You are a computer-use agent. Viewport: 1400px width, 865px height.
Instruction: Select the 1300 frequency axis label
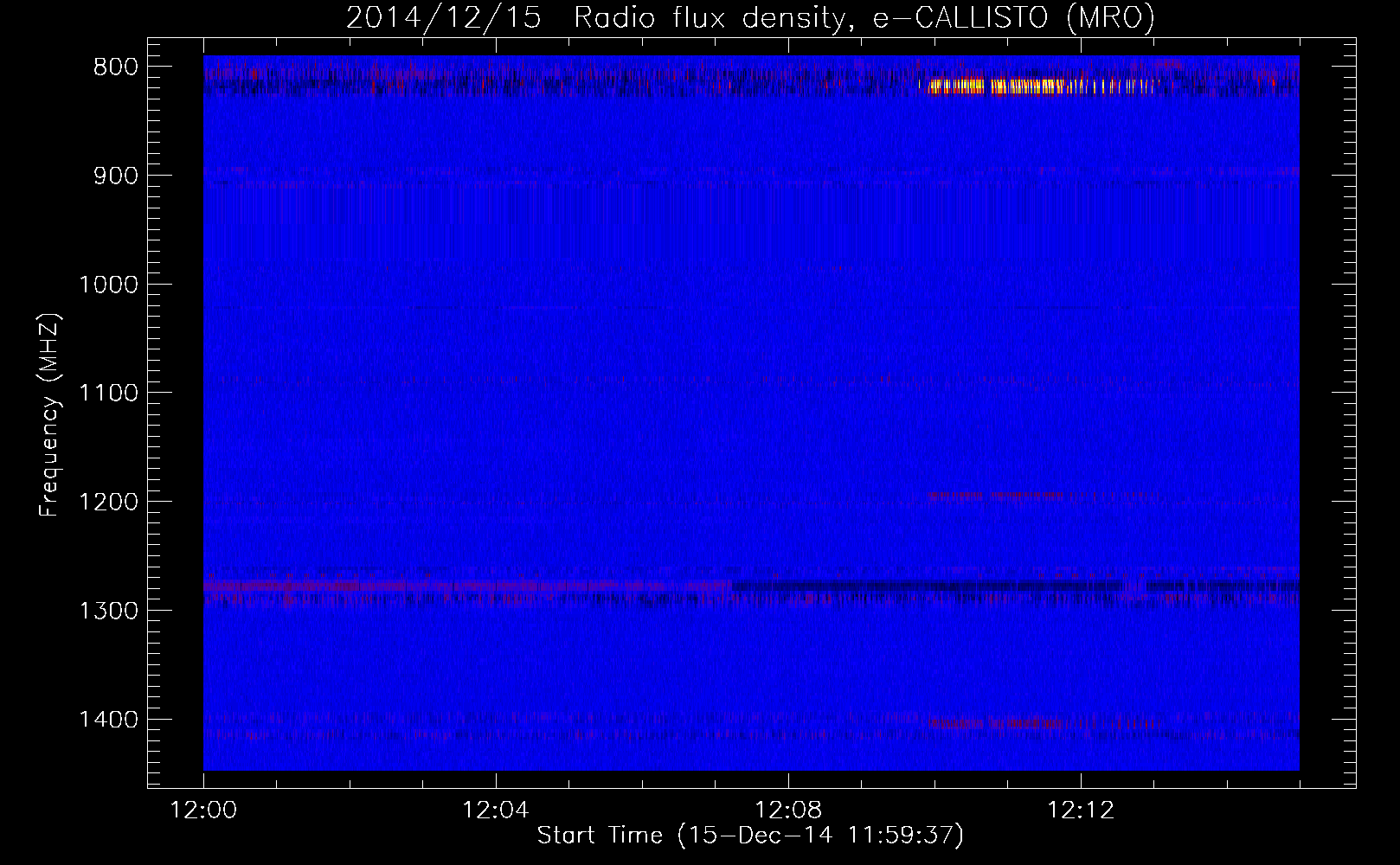[x=108, y=611]
